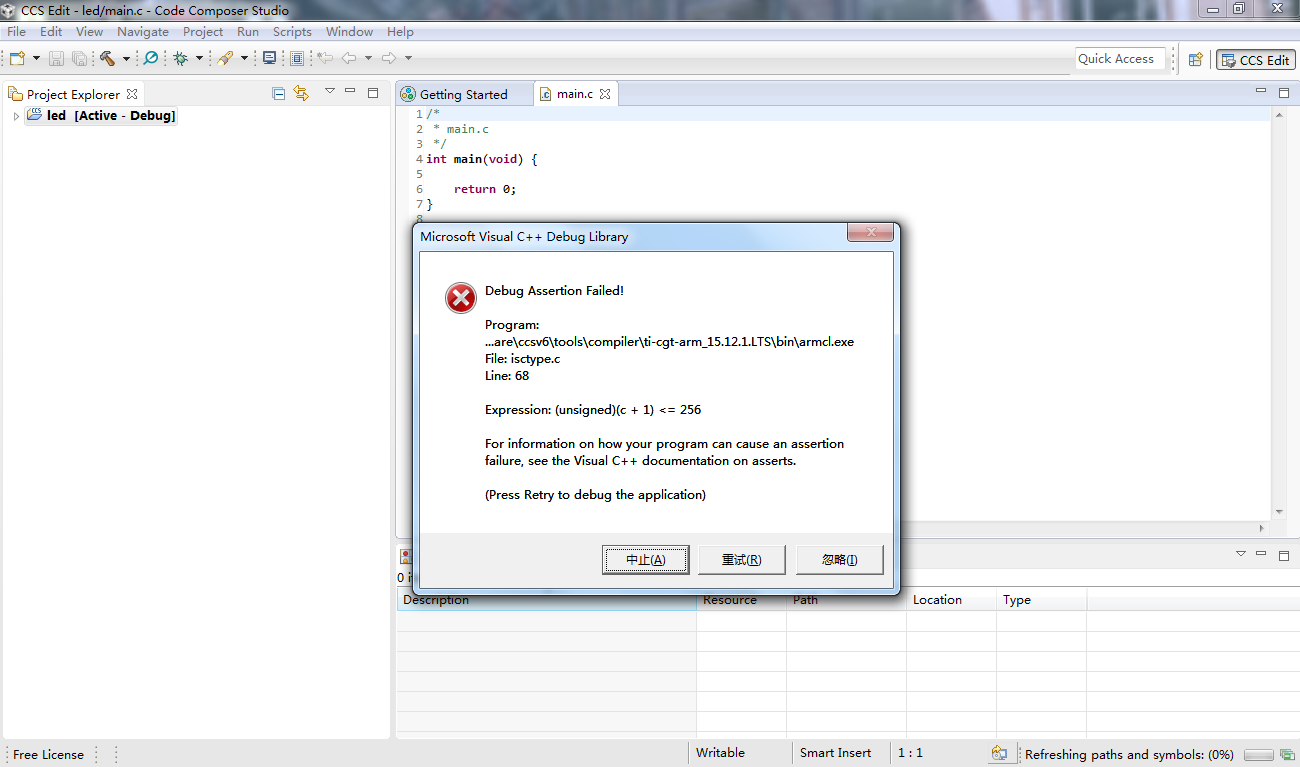Open the Navigate menu
The image size is (1300, 767).
point(143,32)
